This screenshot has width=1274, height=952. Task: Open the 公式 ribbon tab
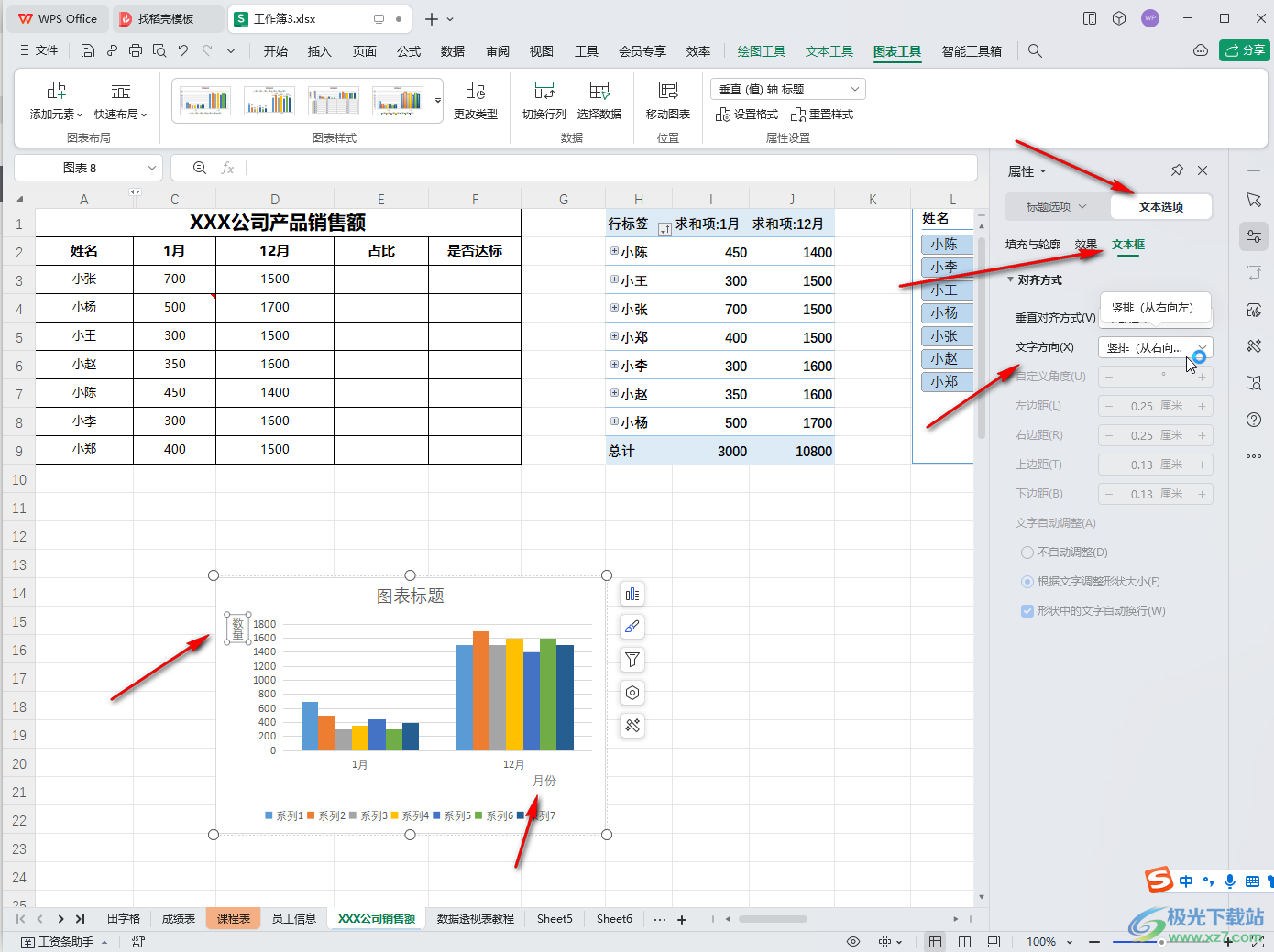pos(409,51)
